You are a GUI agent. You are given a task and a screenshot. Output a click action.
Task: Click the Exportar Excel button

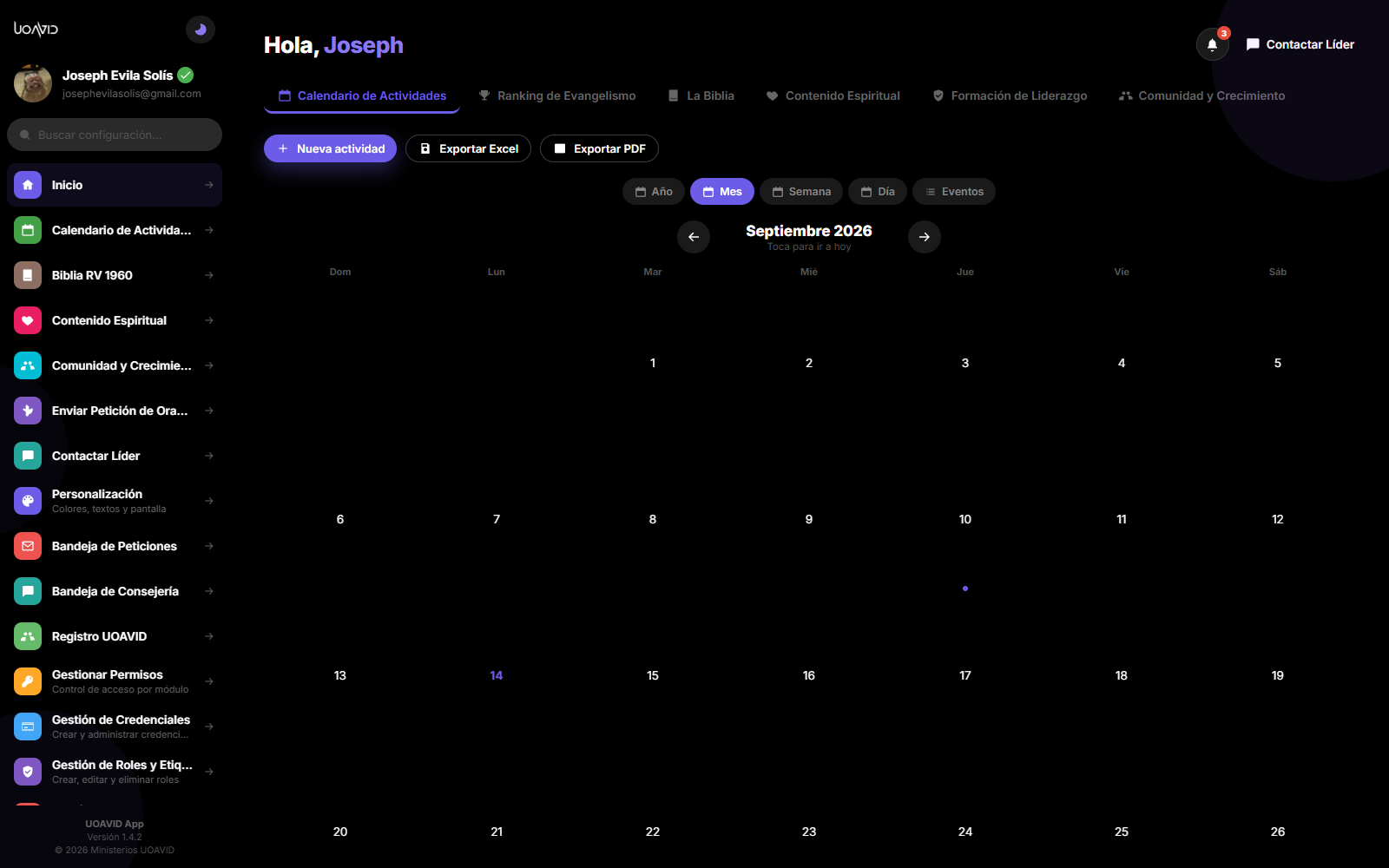(469, 148)
